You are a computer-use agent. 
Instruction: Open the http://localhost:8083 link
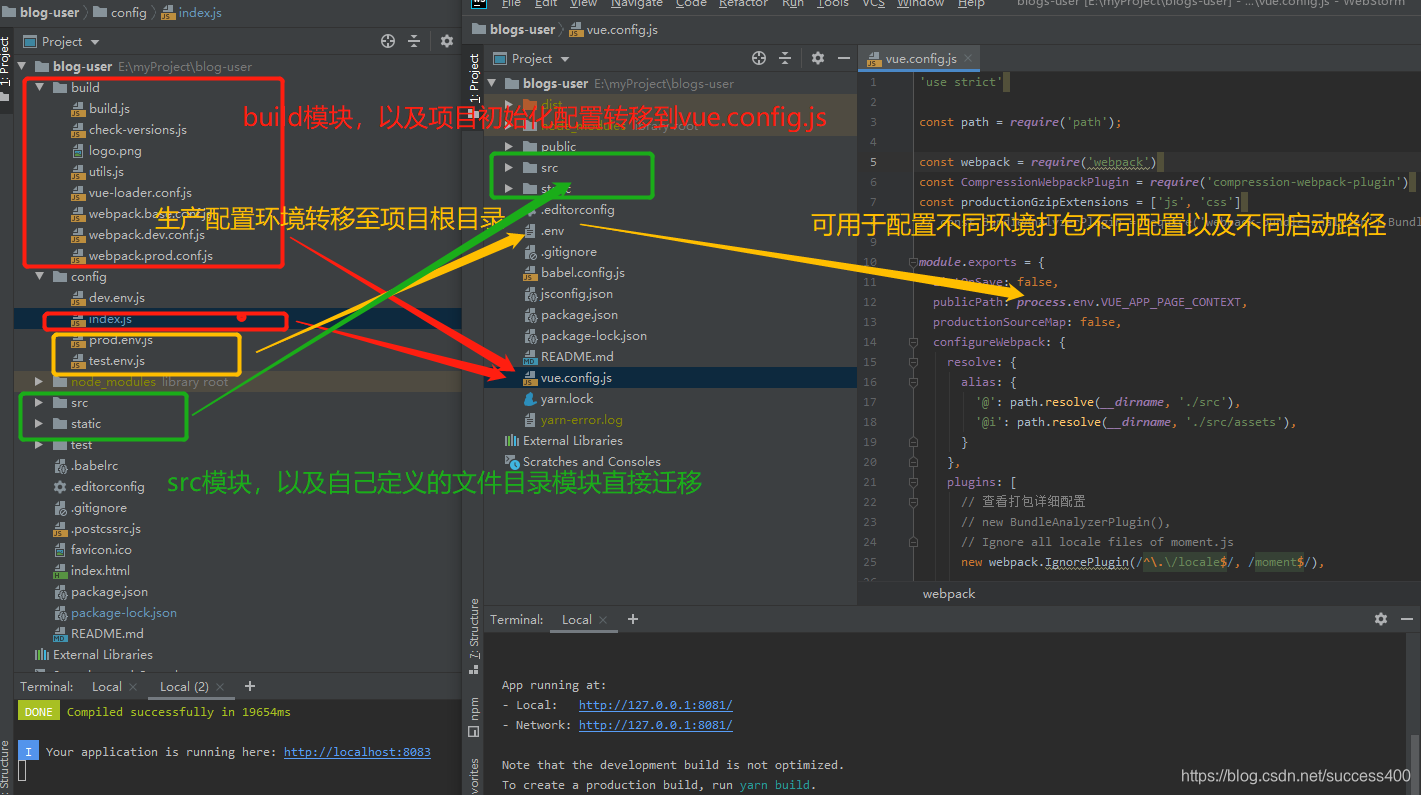click(x=357, y=752)
